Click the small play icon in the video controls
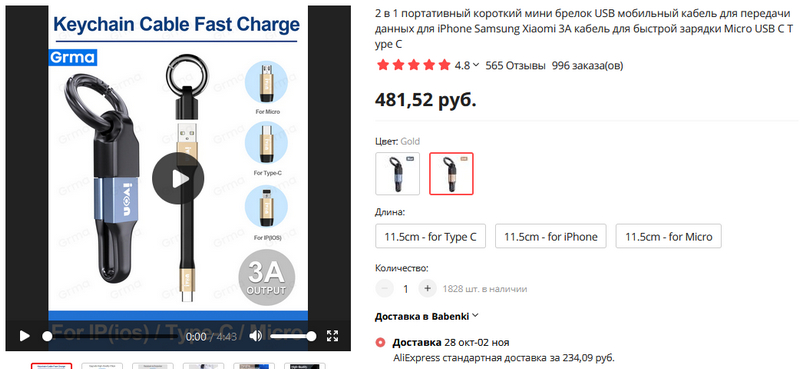This screenshot has height=369, width=800. click(24, 336)
